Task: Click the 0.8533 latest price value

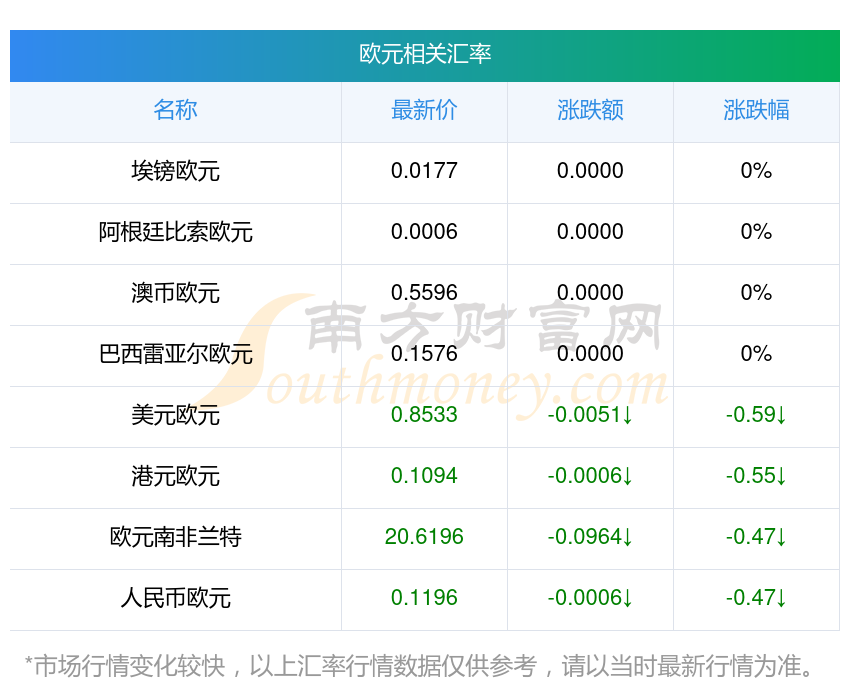Action: 424,415
